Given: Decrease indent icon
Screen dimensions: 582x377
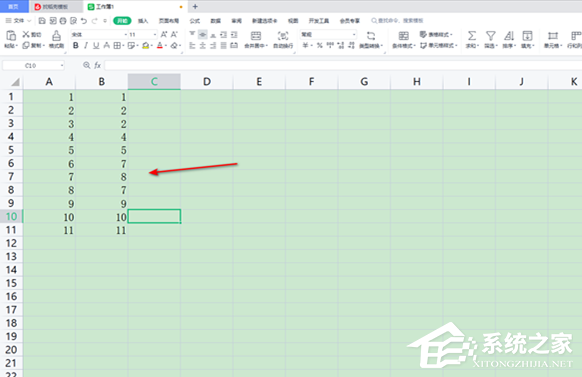Looking at the screenshot, I should tap(223, 35).
